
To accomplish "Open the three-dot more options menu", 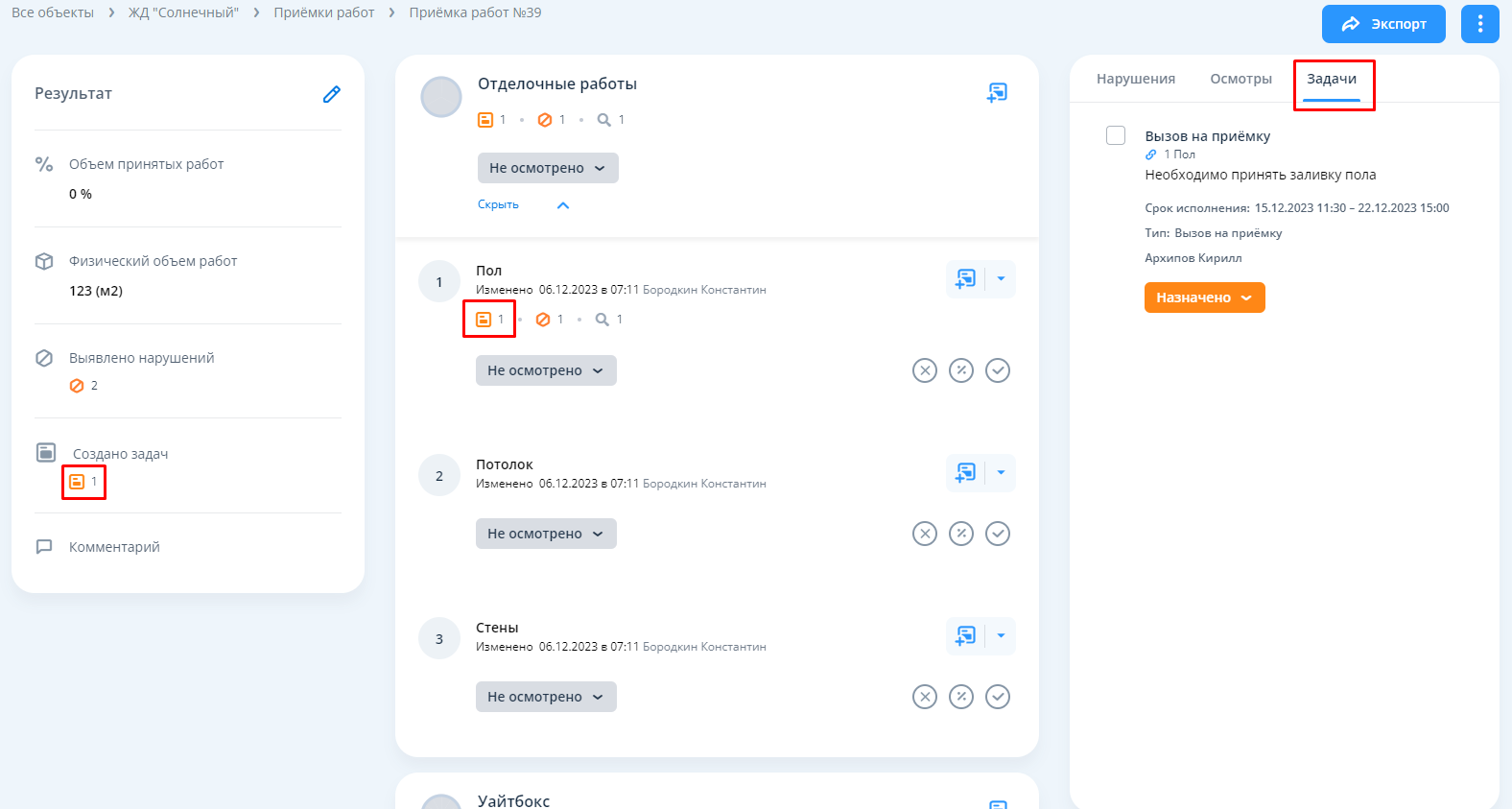I will click(x=1479, y=24).
